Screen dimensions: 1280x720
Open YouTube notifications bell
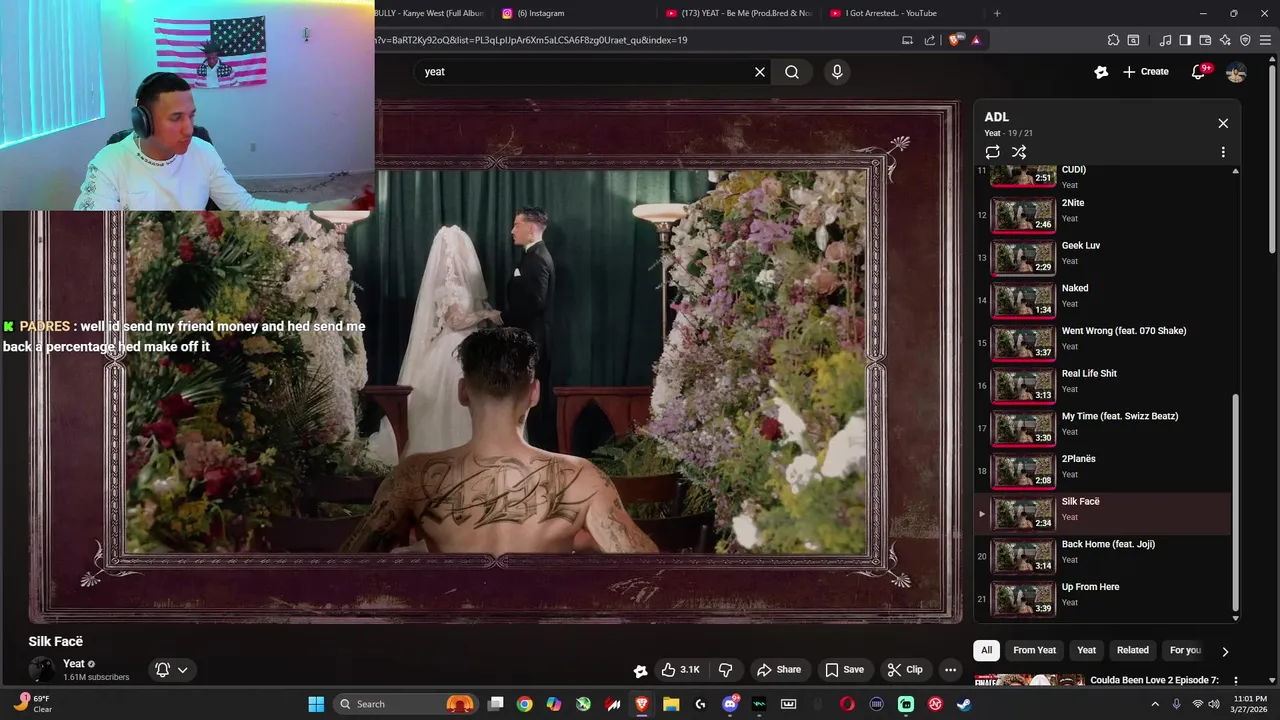pyautogui.click(x=1199, y=72)
